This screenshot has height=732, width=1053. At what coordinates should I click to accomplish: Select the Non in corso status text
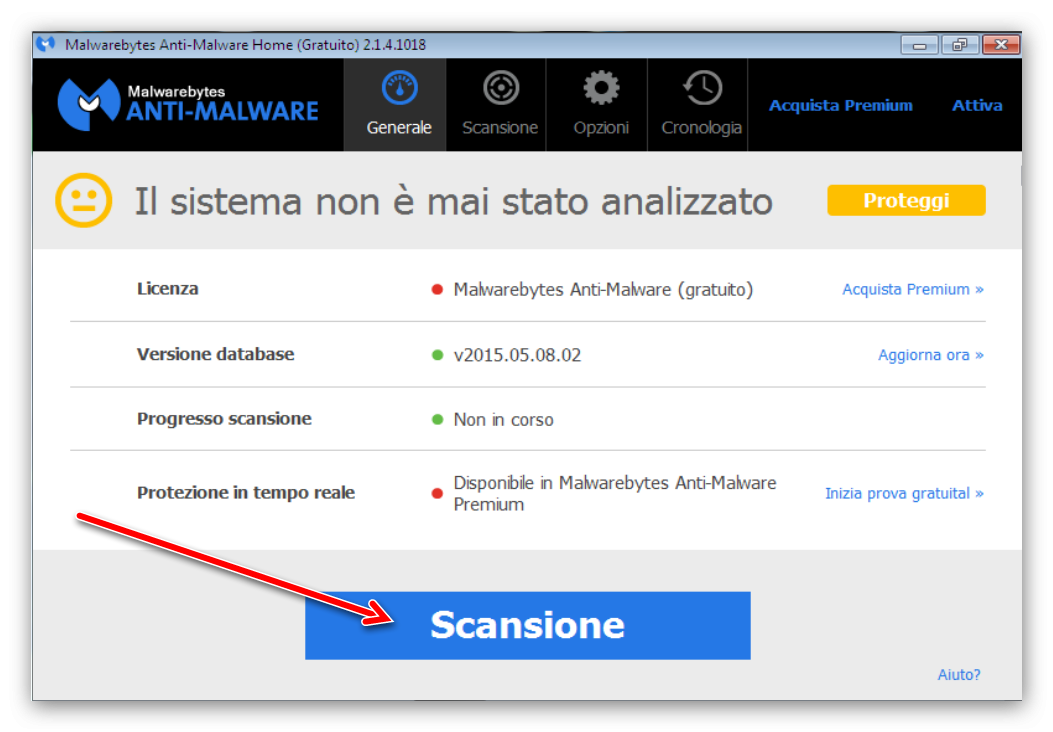[503, 420]
